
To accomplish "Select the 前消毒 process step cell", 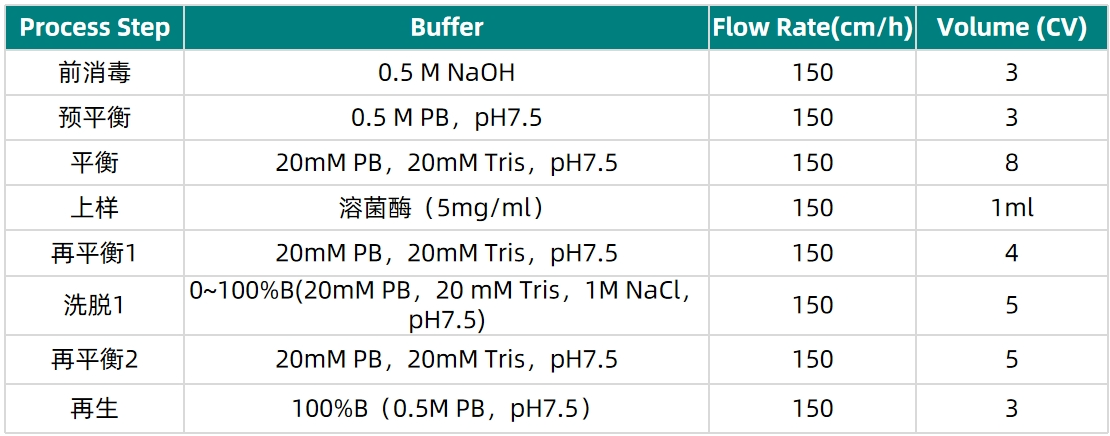I will [x=95, y=73].
